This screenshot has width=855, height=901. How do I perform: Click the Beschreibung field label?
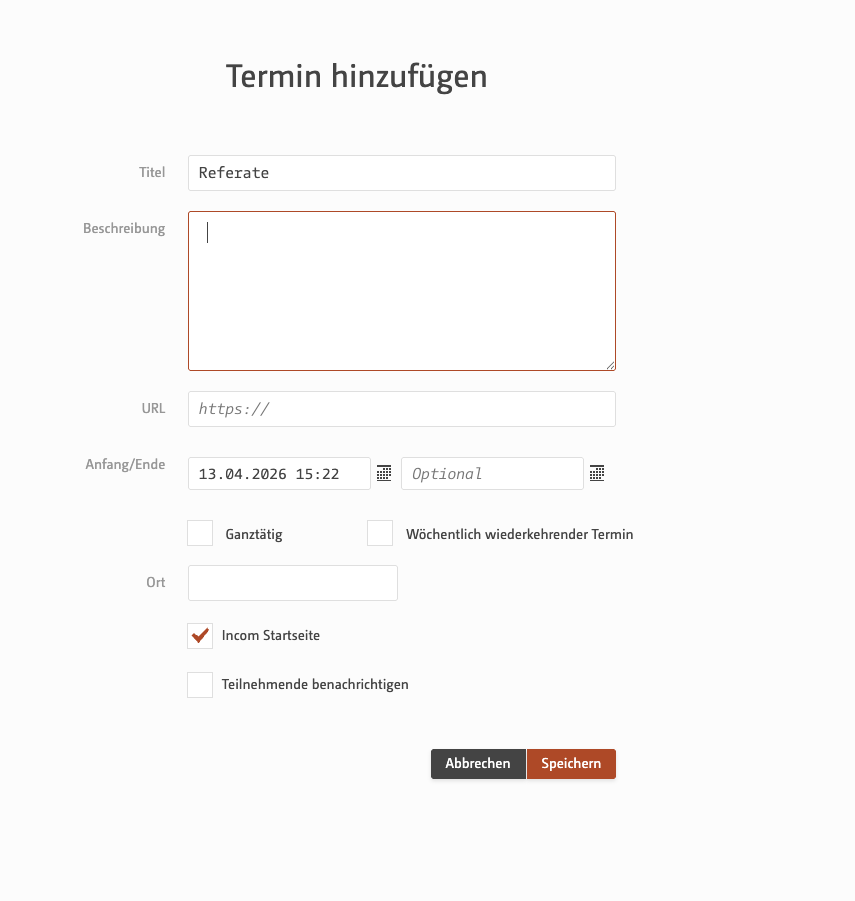point(124,229)
